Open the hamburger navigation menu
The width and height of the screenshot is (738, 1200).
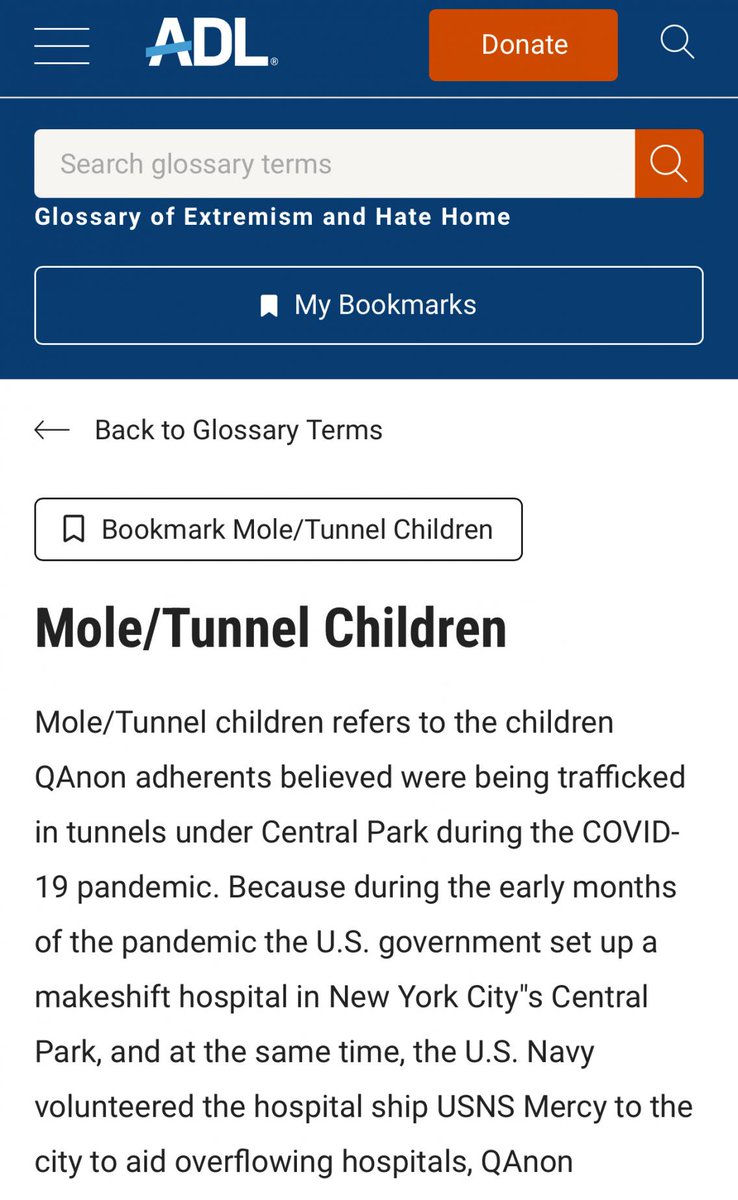tap(61, 45)
